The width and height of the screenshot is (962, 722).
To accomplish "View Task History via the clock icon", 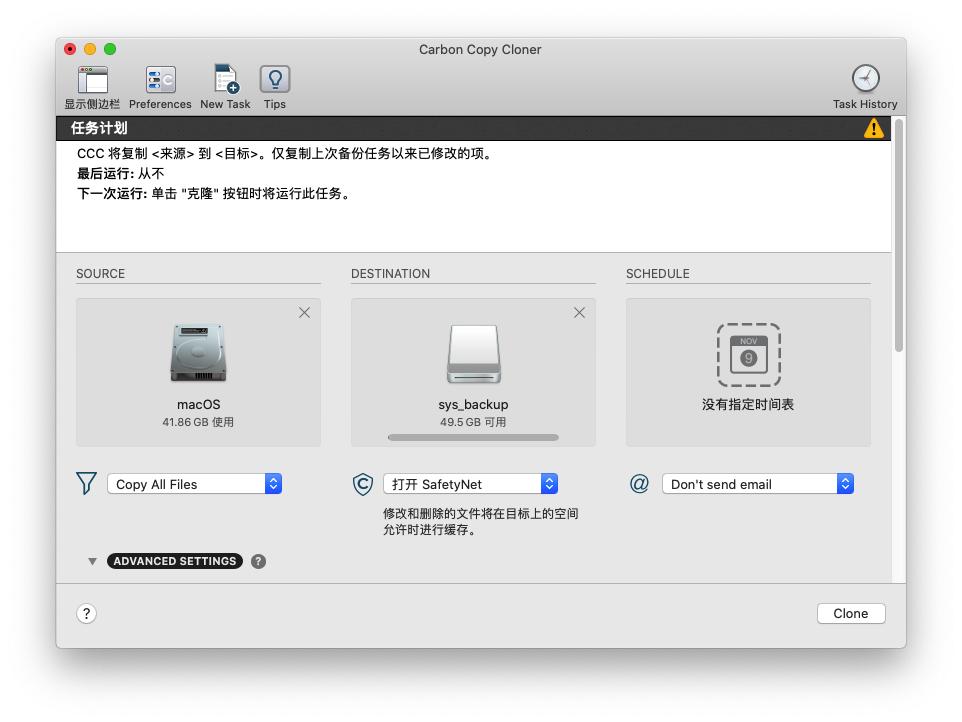I will pos(865,79).
